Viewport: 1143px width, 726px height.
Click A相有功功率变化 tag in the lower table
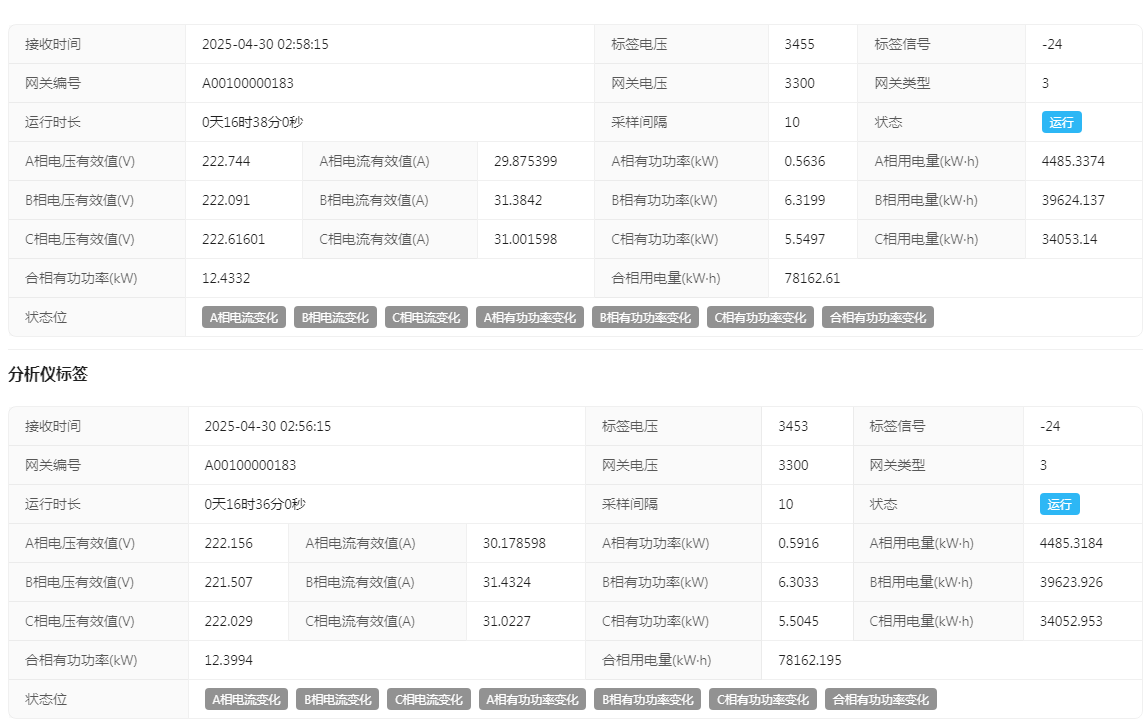pos(532,700)
